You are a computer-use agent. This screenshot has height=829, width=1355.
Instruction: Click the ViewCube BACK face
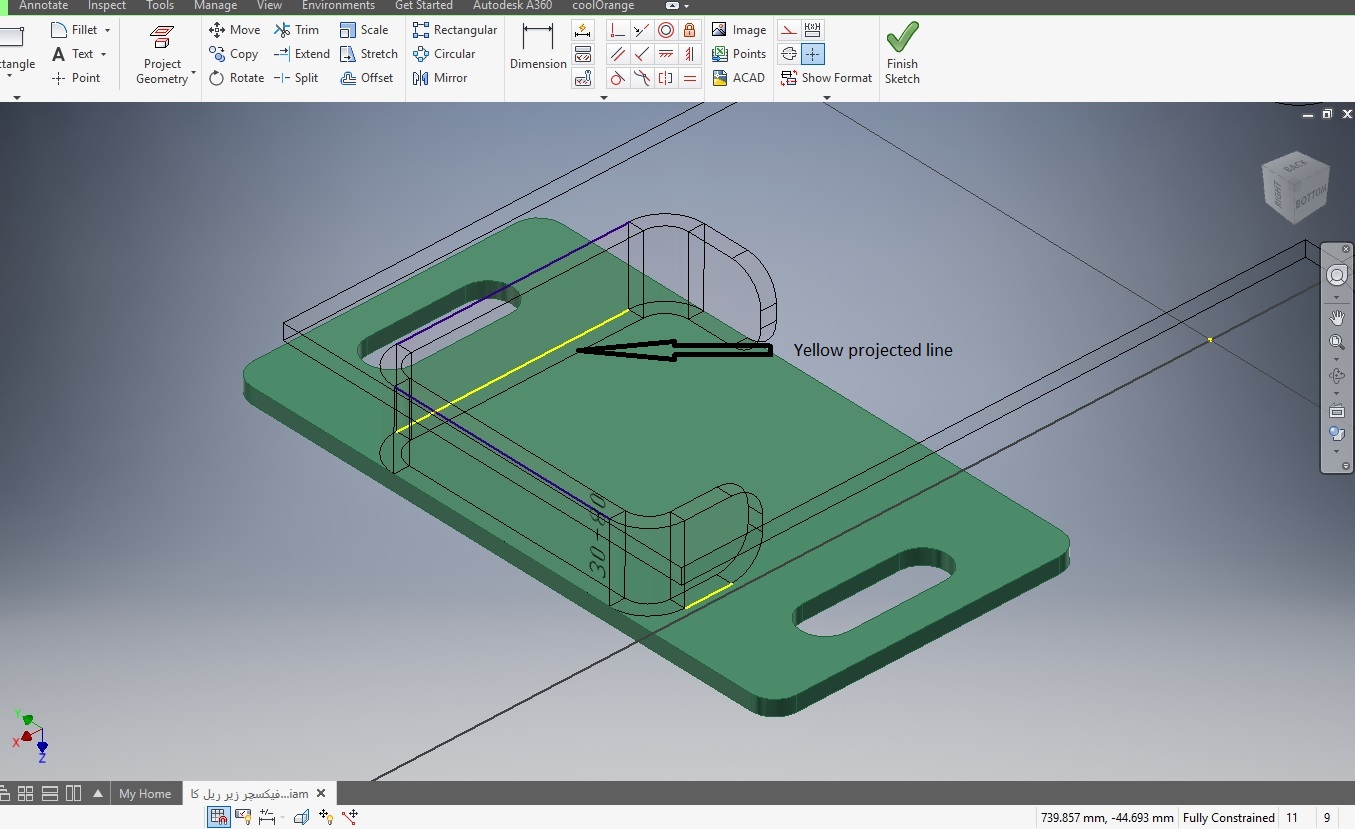click(1296, 166)
